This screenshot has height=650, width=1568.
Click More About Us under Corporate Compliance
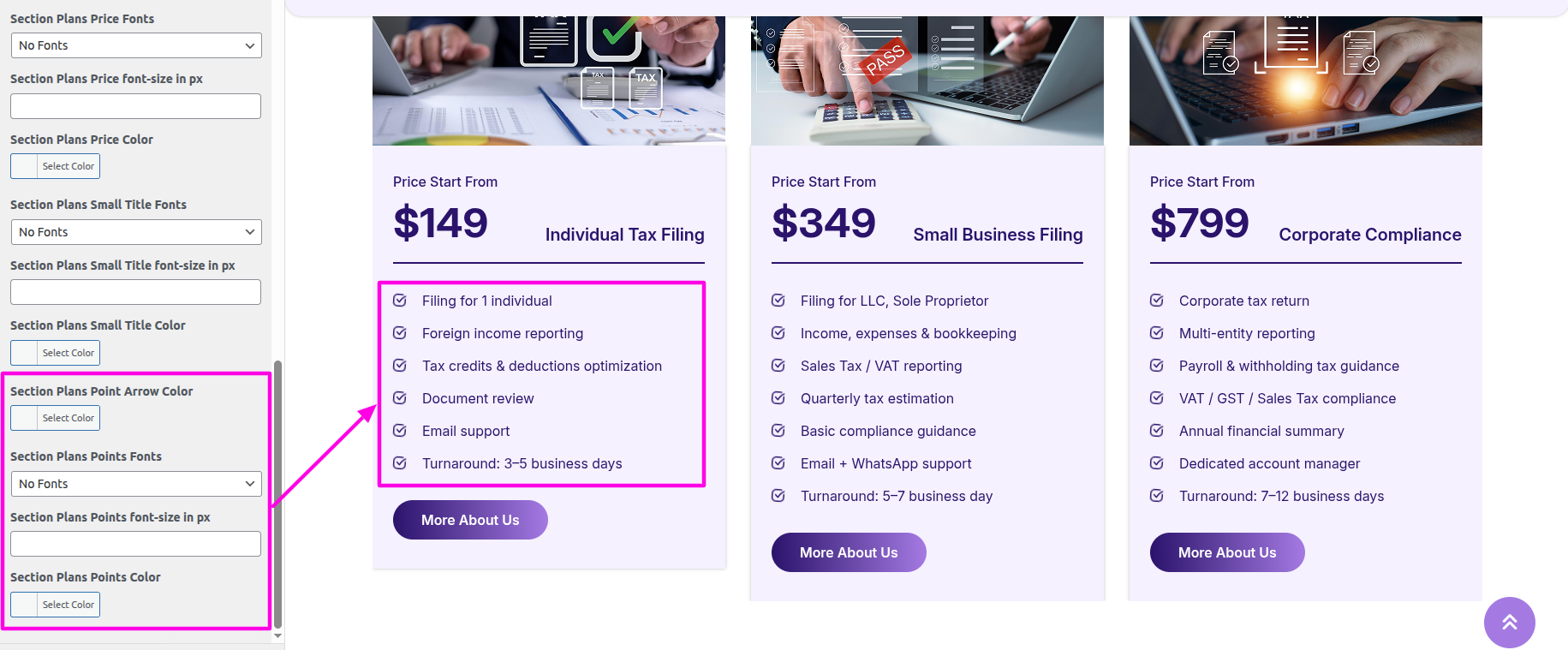(x=1227, y=552)
